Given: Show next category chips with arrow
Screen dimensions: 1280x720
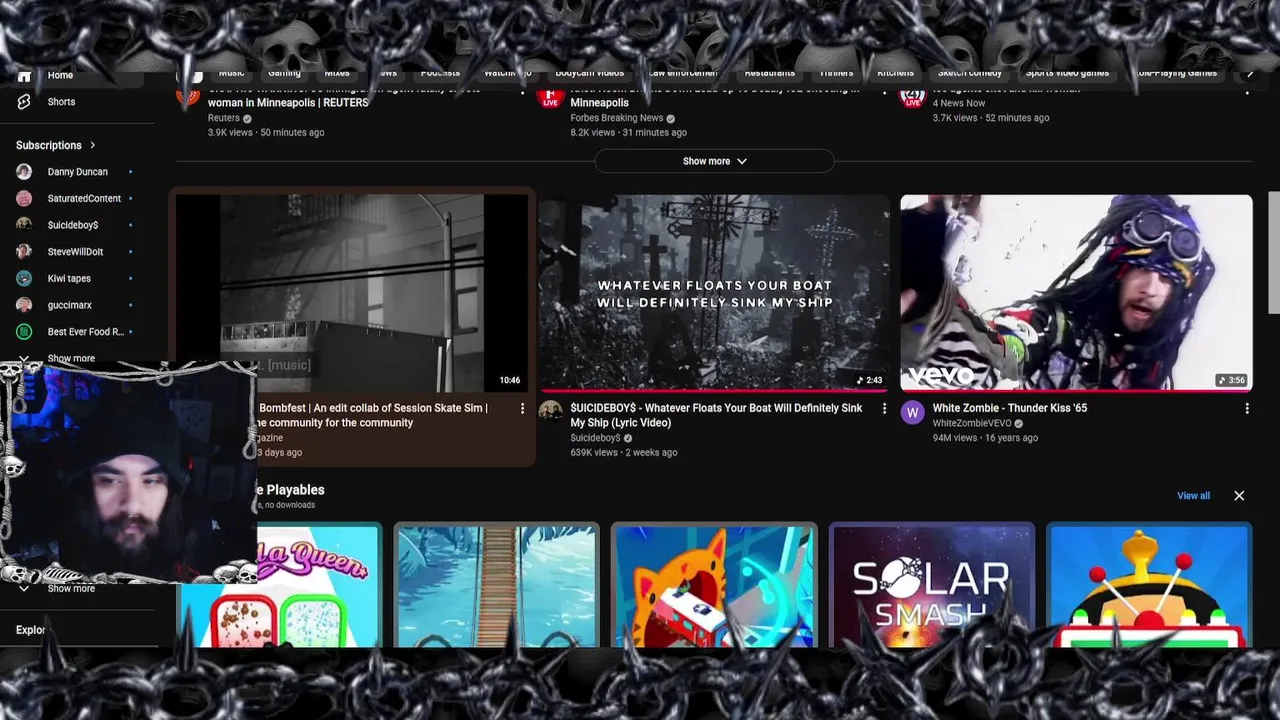Looking at the screenshot, I should click(x=1249, y=74).
